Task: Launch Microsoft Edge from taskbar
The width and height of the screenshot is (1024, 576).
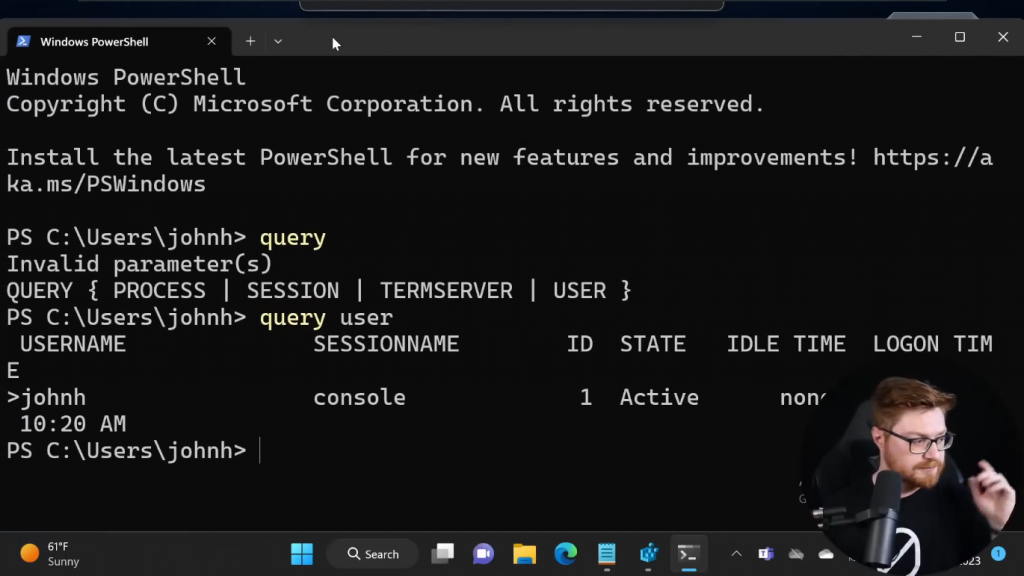Action: click(566, 554)
